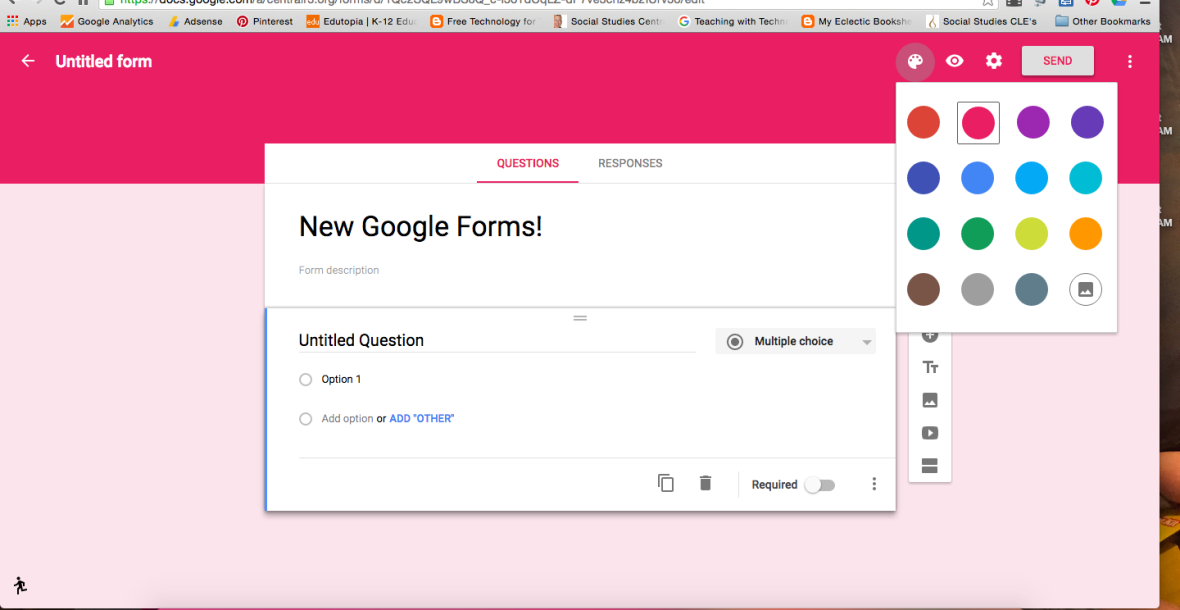Screen dimensions: 1180x610
Task: Go back using the left arrow
Action: coord(28,61)
